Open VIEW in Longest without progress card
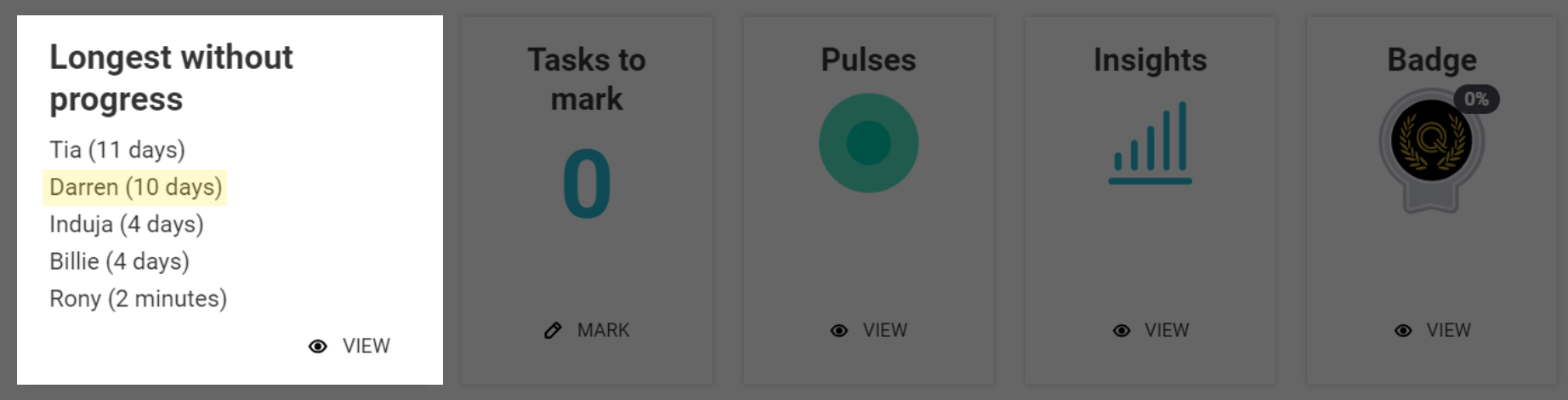 [x=366, y=346]
